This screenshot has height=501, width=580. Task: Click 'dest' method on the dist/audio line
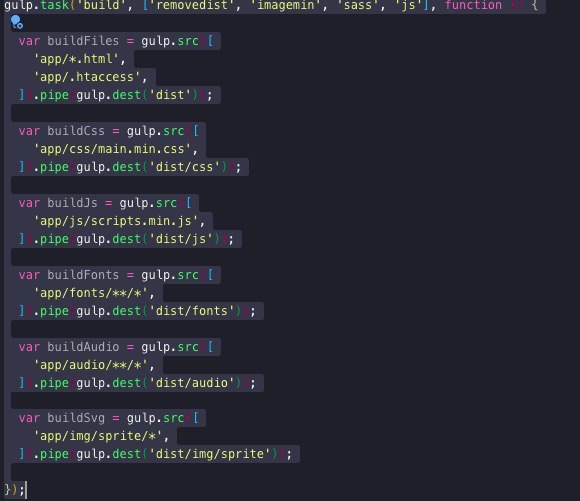coord(127,383)
